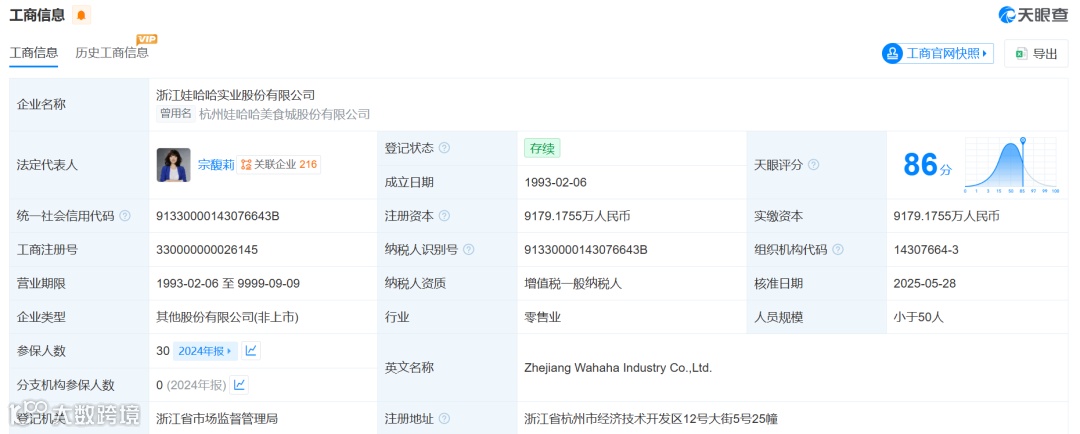
Task: Click the 天眼查 logo
Action: 1033,14
